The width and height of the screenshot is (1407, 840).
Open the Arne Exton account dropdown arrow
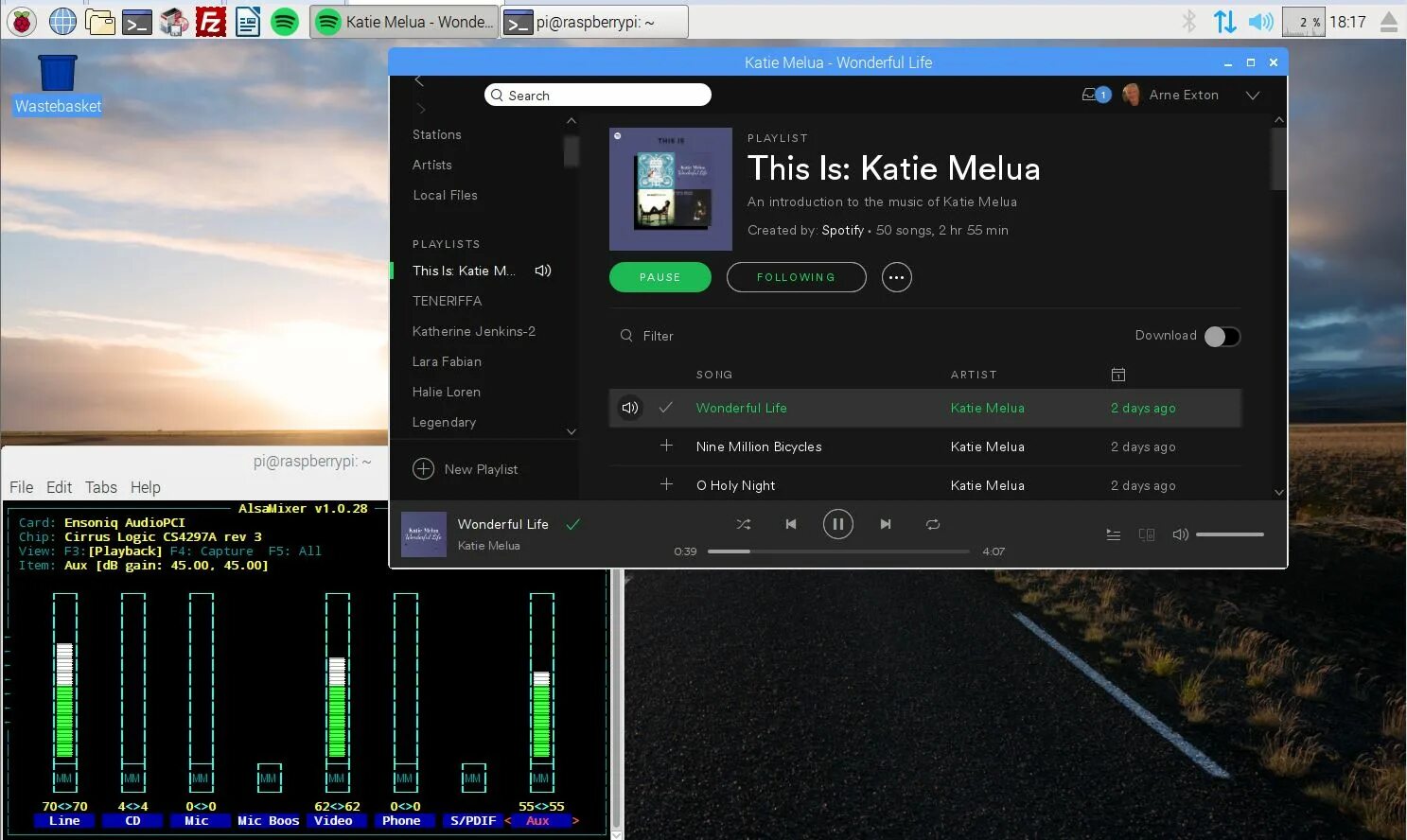[1253, 95]
